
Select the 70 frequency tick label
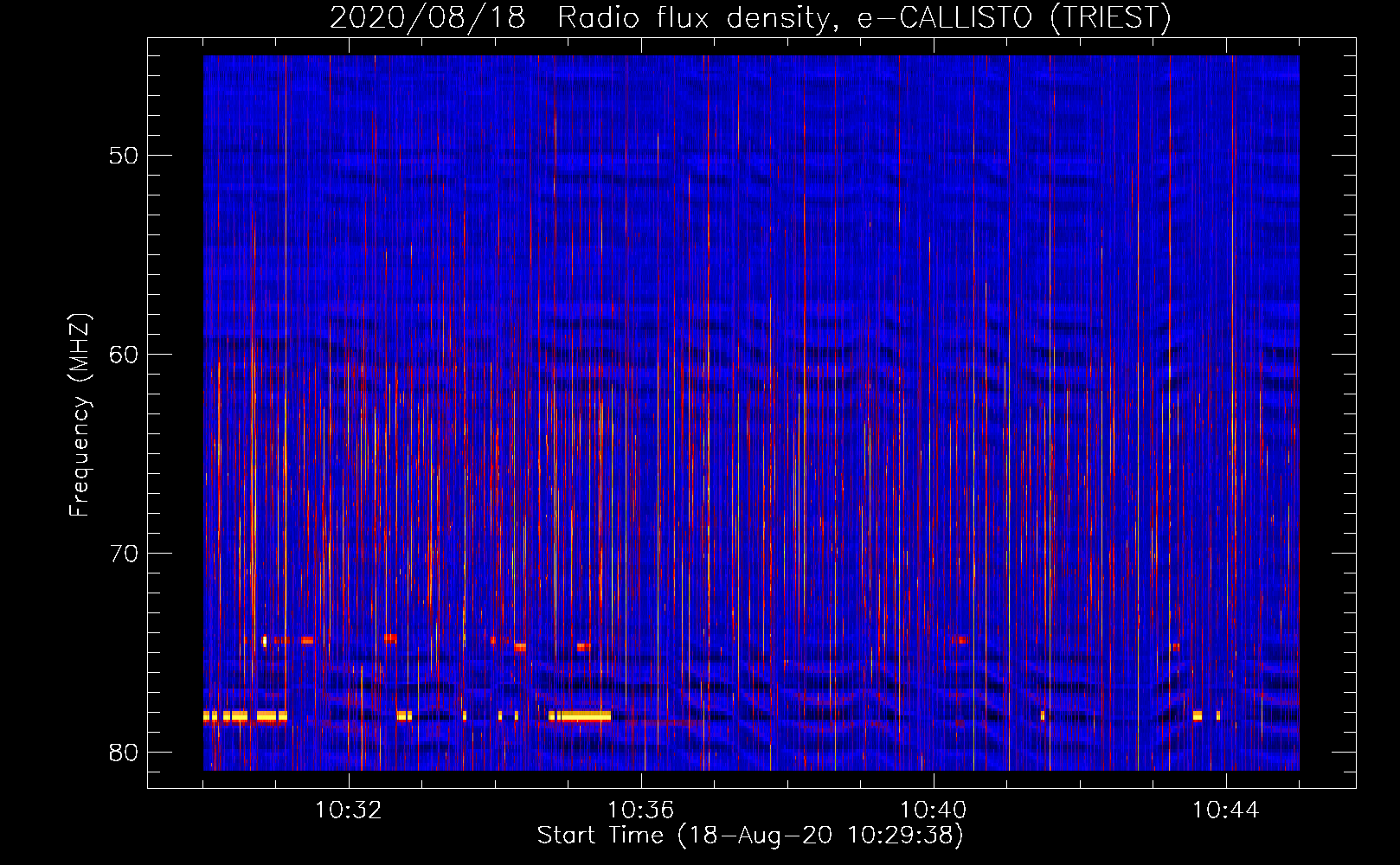pyautogui.click(x=124, y=554)
